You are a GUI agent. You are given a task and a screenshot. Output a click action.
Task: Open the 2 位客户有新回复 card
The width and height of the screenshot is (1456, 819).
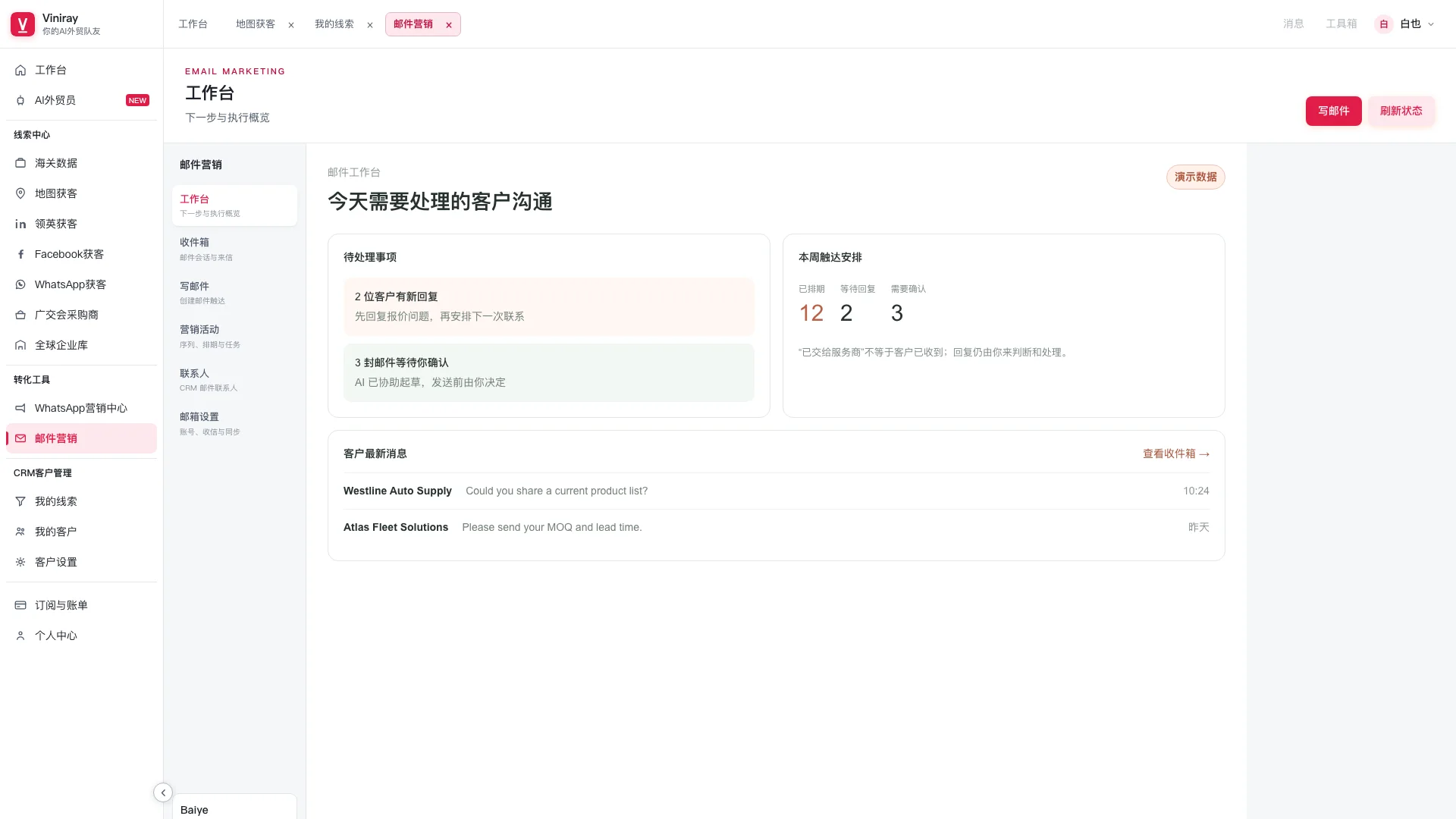[548, 306]
